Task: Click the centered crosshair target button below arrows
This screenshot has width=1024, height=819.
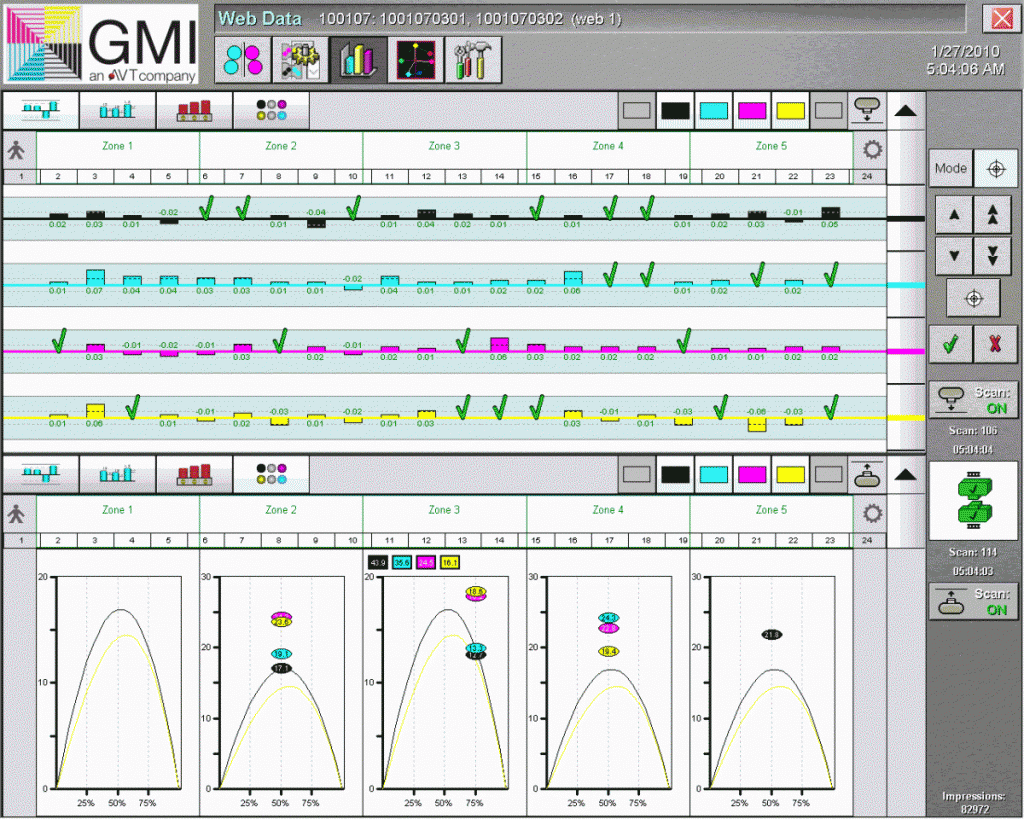Action: [974, 298]
